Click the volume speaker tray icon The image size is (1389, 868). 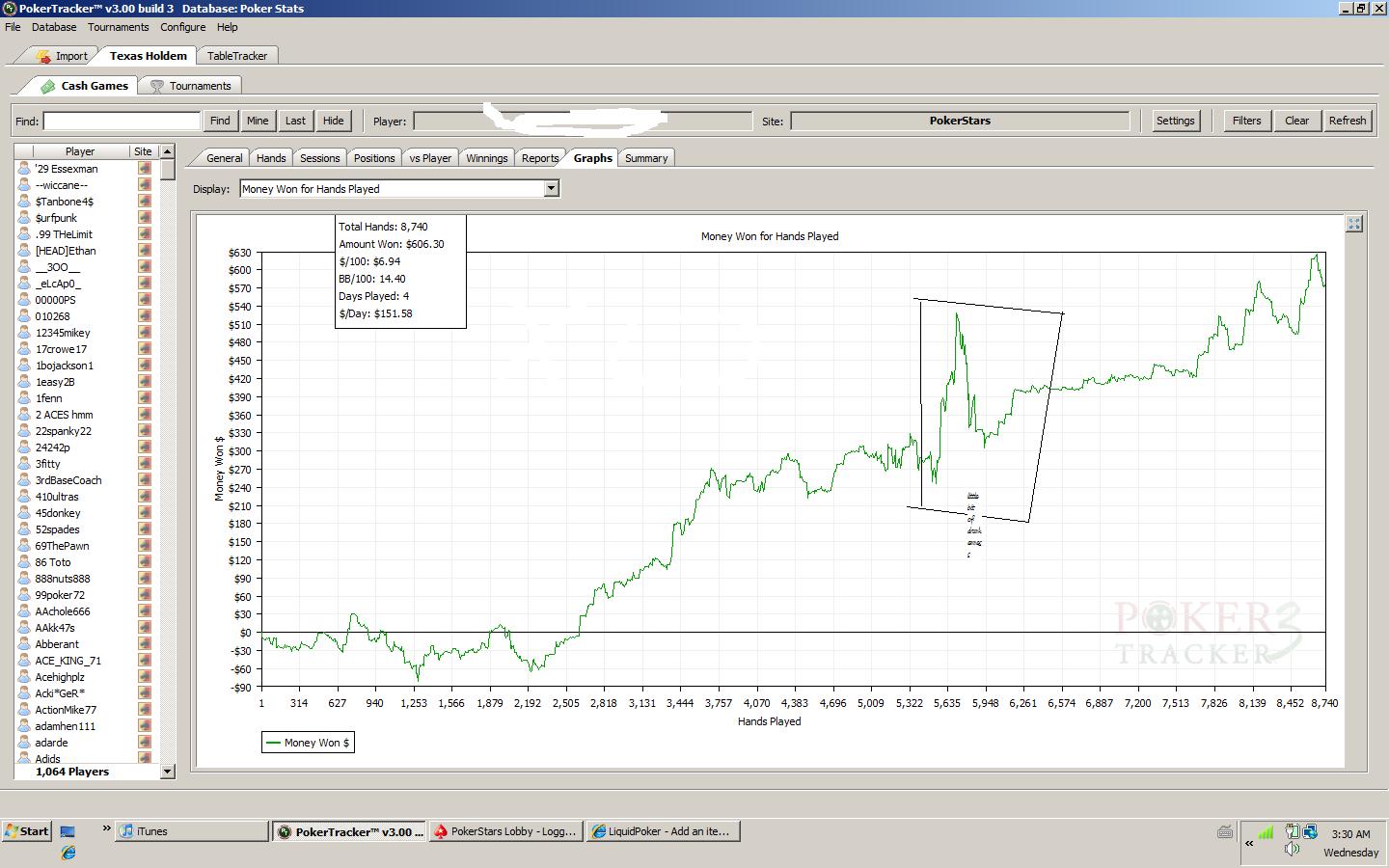pos(1293,850)
